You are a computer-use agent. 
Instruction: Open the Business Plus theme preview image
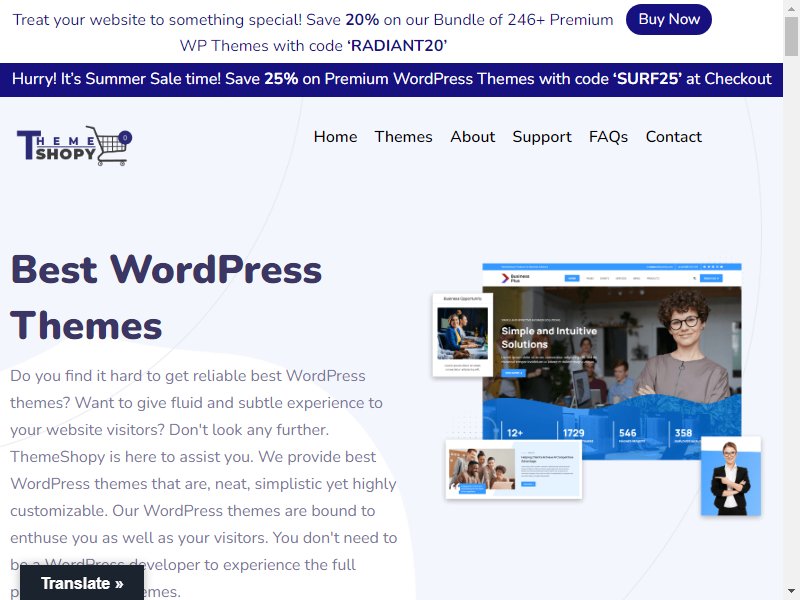[x=612, y=361]
